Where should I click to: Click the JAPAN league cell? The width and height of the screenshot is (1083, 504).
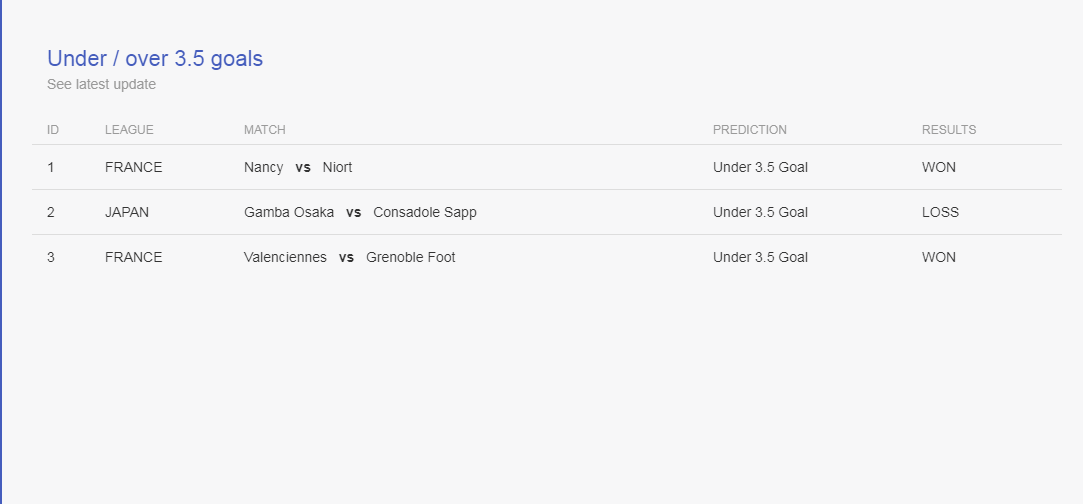coord(126,213)
